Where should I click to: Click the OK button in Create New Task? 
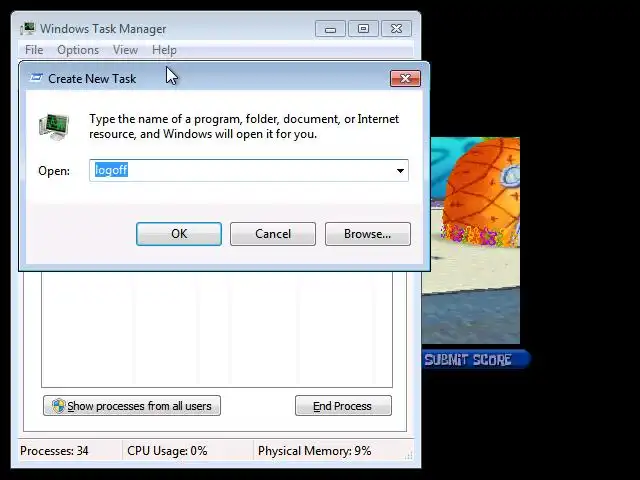pos(179,234)
